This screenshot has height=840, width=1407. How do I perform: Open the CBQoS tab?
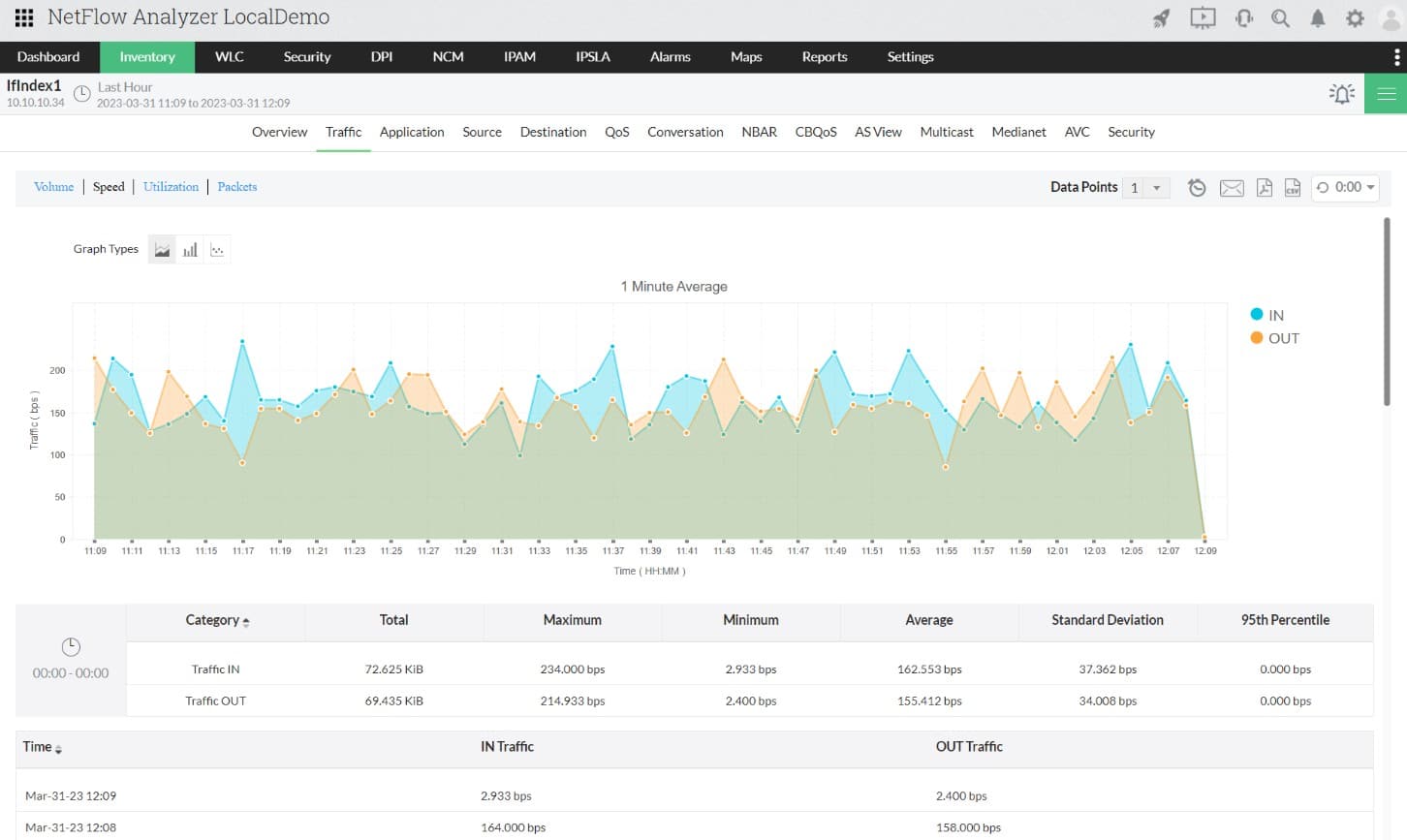pyautogui.click(x=816, y=133)
